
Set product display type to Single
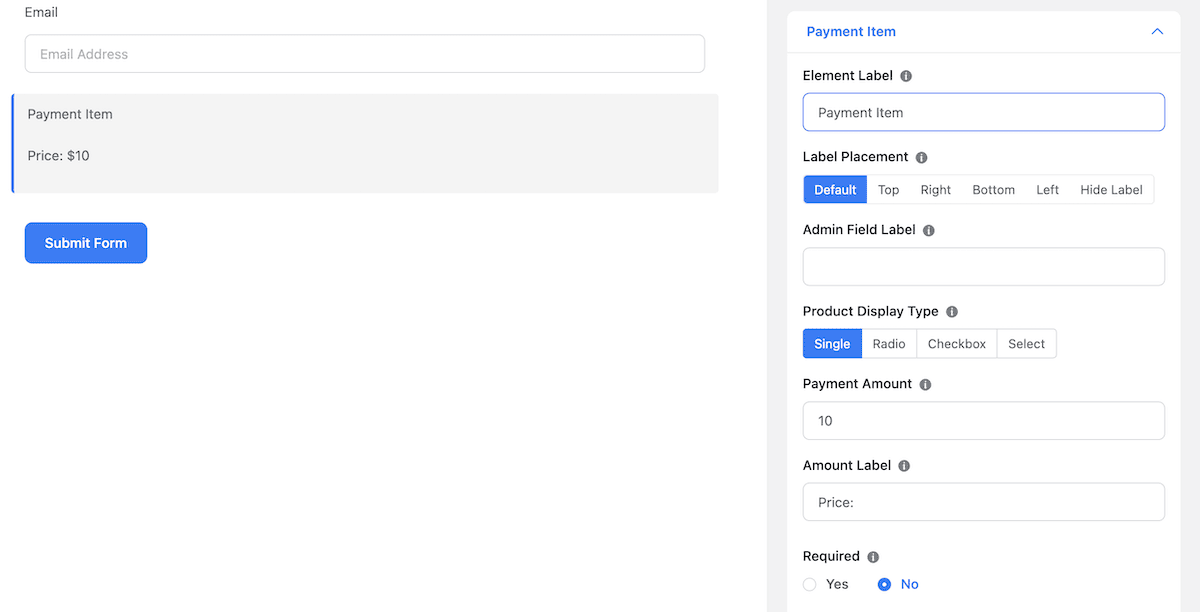point(832,344)
